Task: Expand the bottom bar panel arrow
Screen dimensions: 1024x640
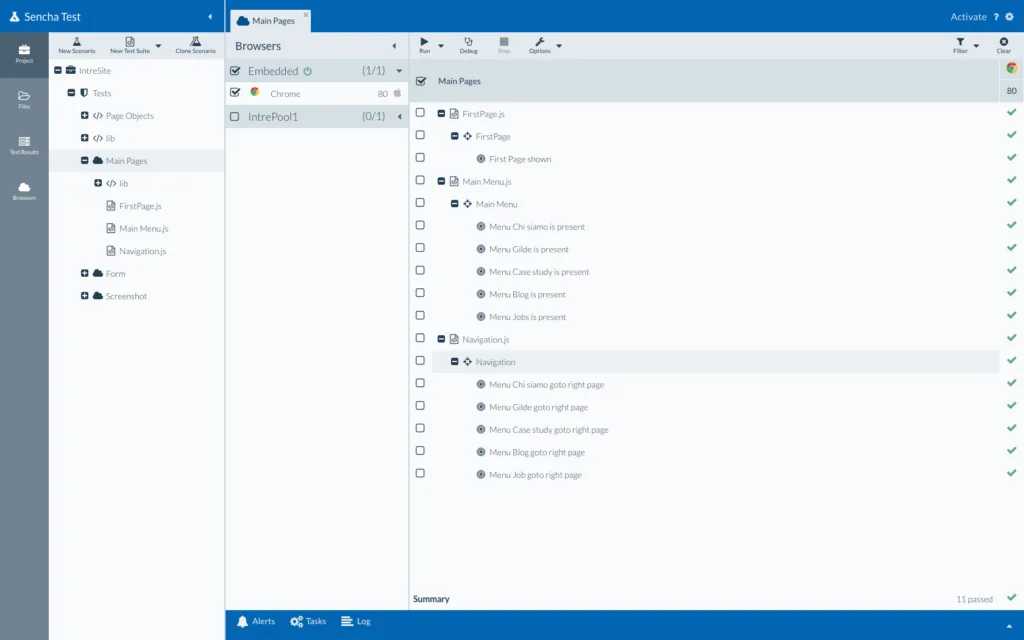Action: pyautogui.click(x=1009, y=626)
